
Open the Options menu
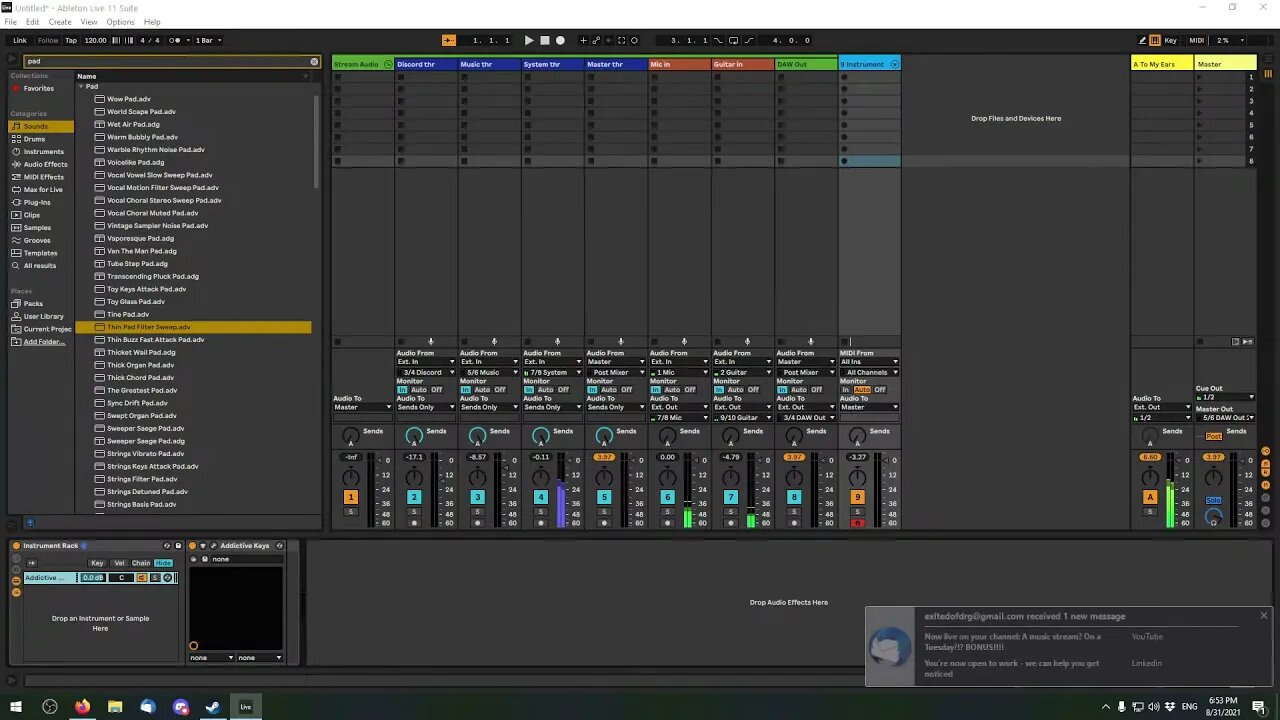pos(120,22)
